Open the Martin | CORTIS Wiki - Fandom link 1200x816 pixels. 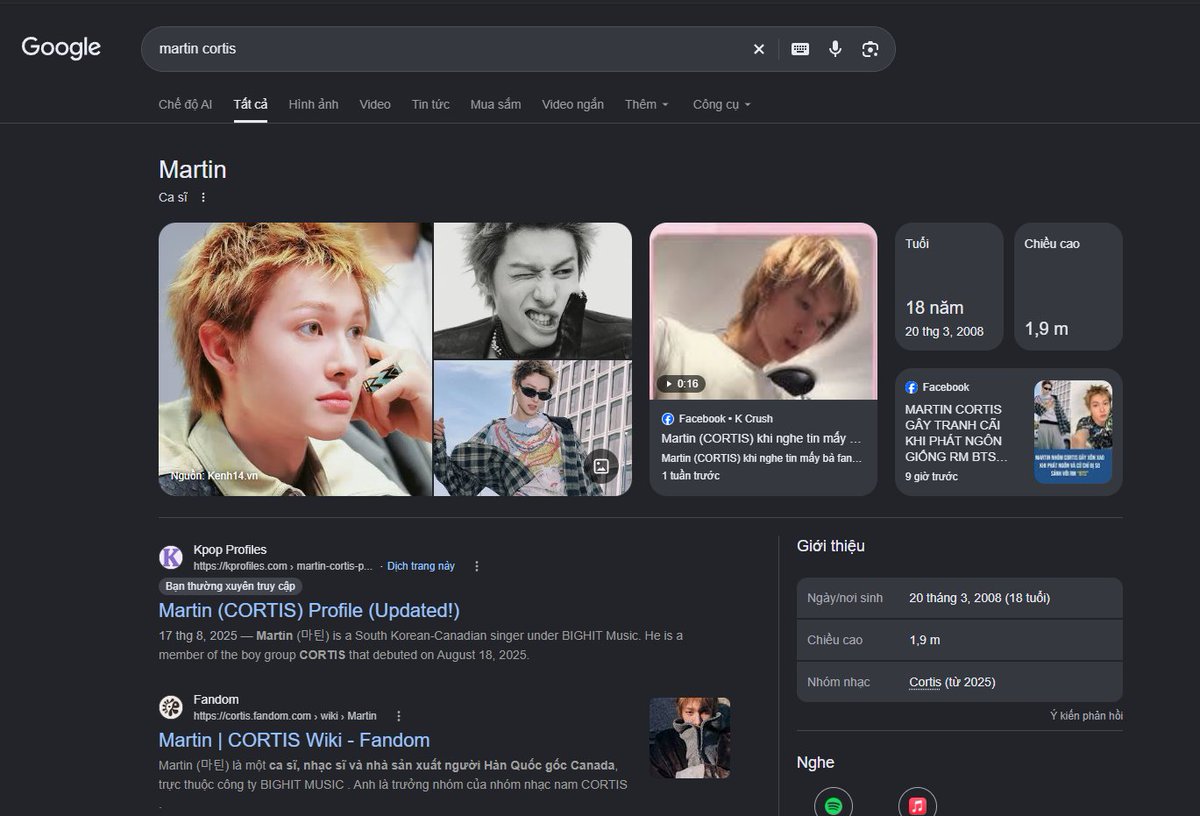point(294,740)
